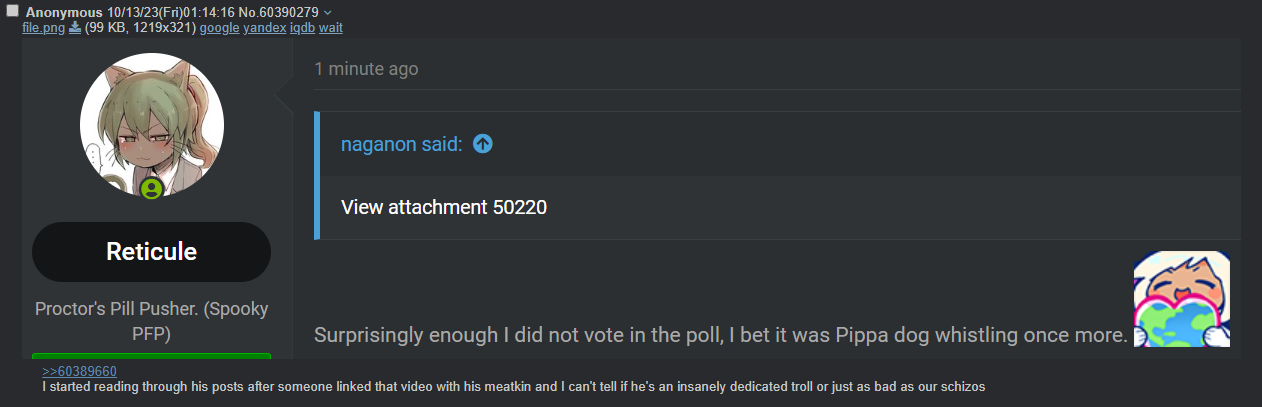Search image with iqdb link
This screenshot has width=1262, height=407.
pyautogui.click(x=302, y=28)
